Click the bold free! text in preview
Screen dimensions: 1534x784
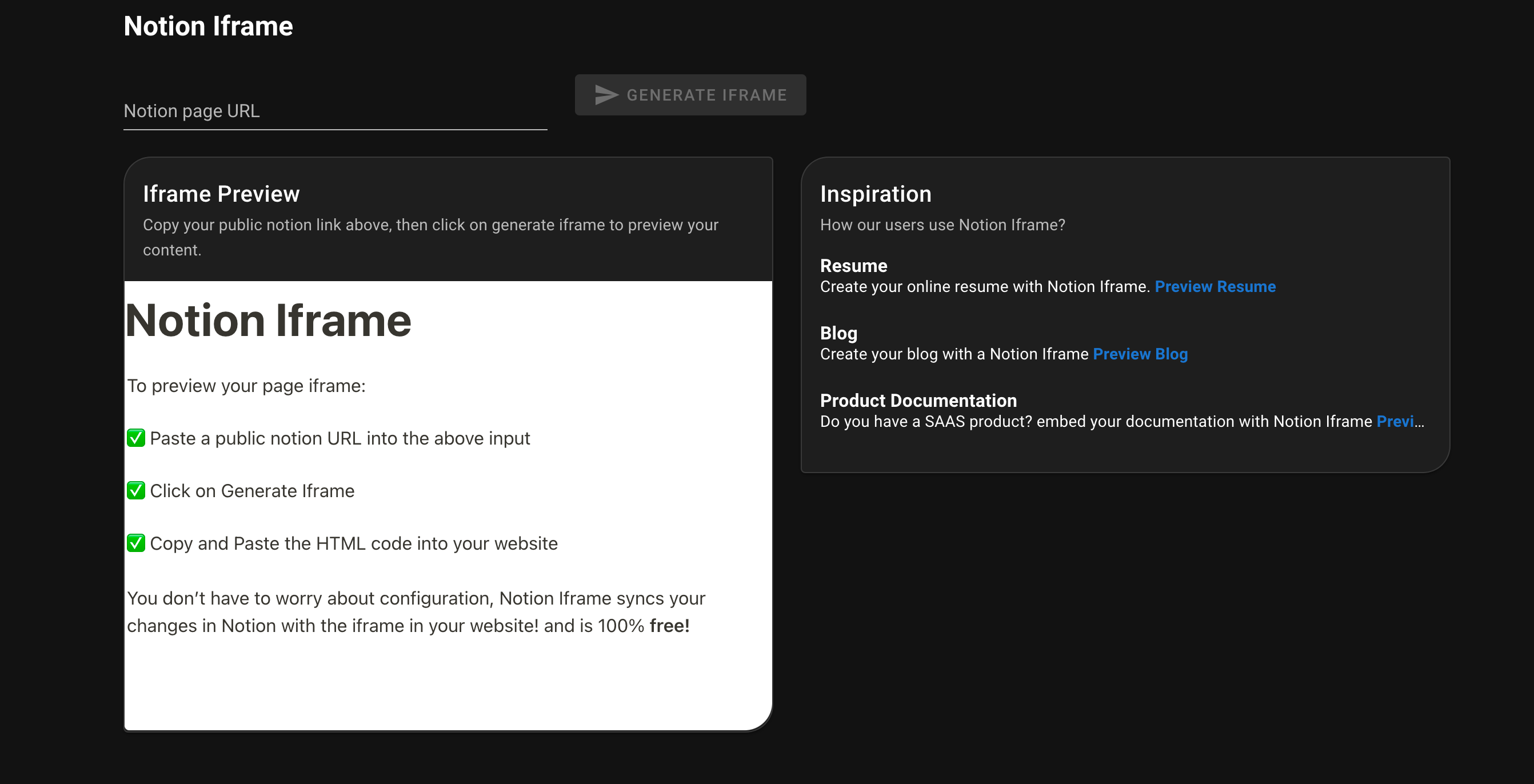coord(669,626)
